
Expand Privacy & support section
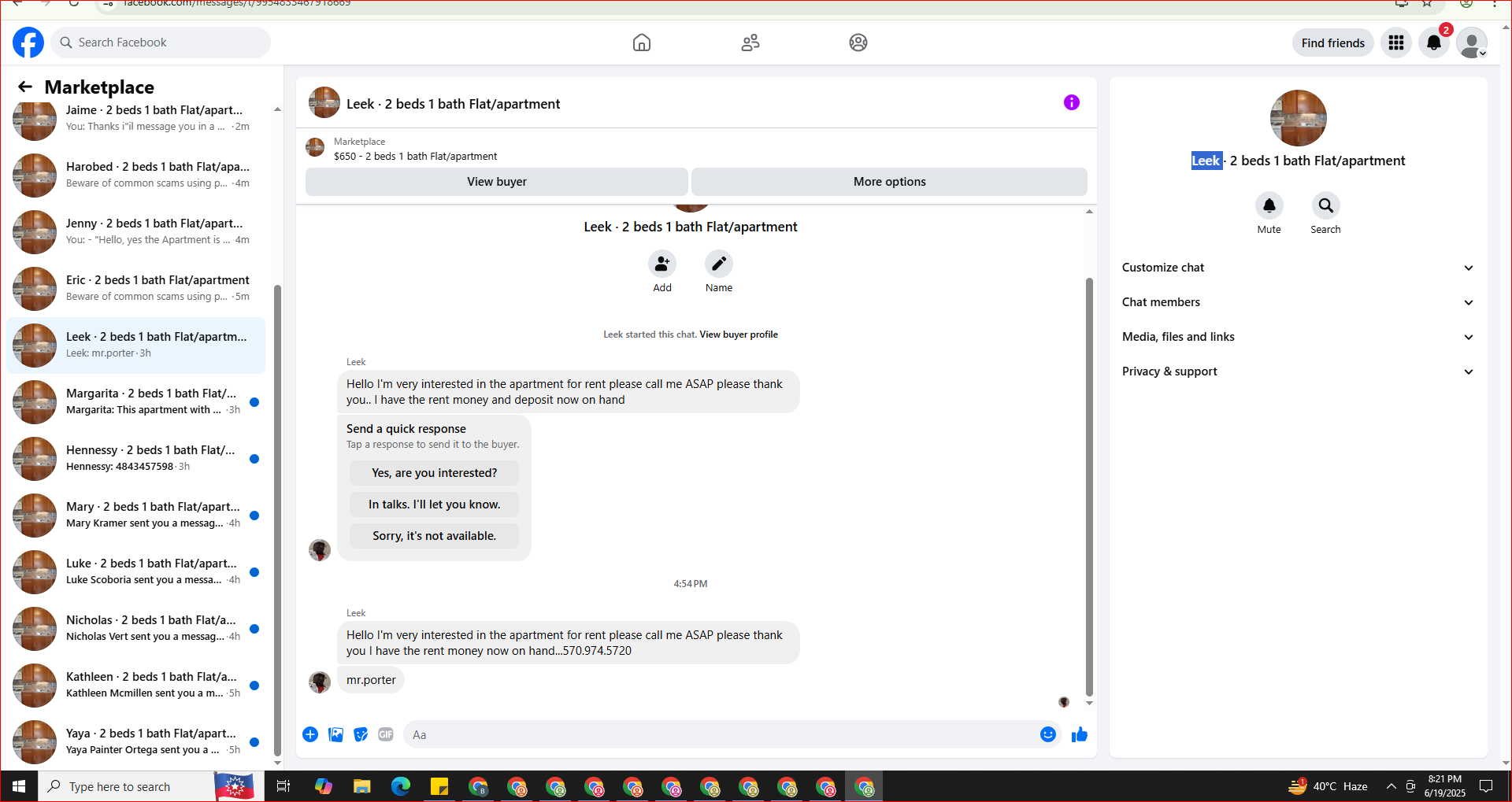tap(1299, 371)
